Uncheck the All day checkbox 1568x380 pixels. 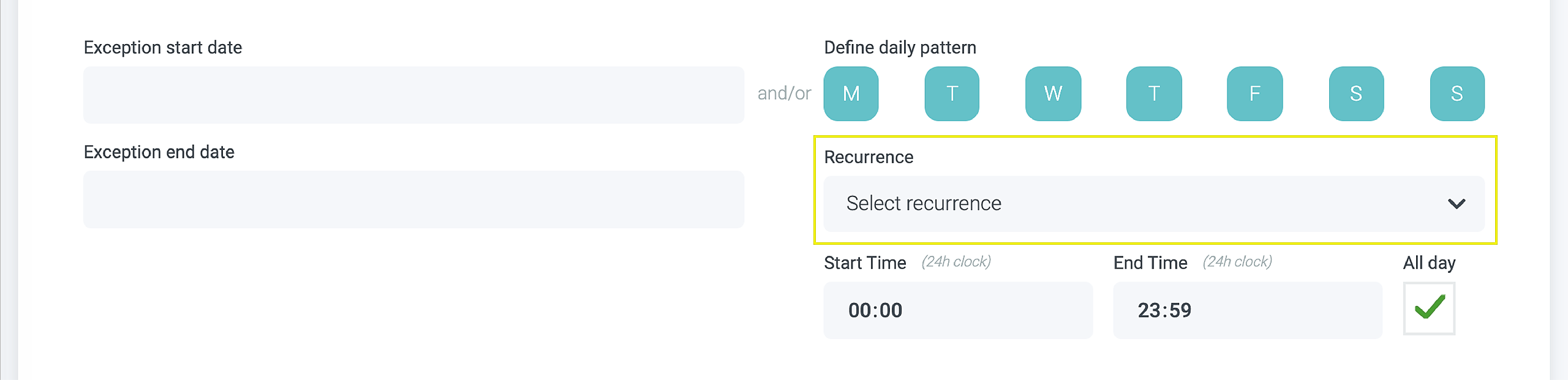pyautogui.click(x=1429, y=308)
